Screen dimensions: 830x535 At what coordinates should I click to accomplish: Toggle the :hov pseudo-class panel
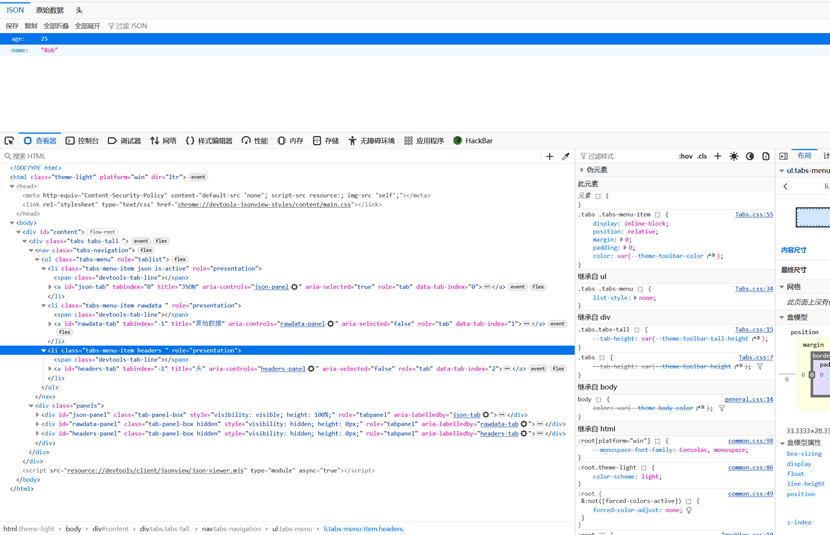pyautogui.click(x=685, y=156)
